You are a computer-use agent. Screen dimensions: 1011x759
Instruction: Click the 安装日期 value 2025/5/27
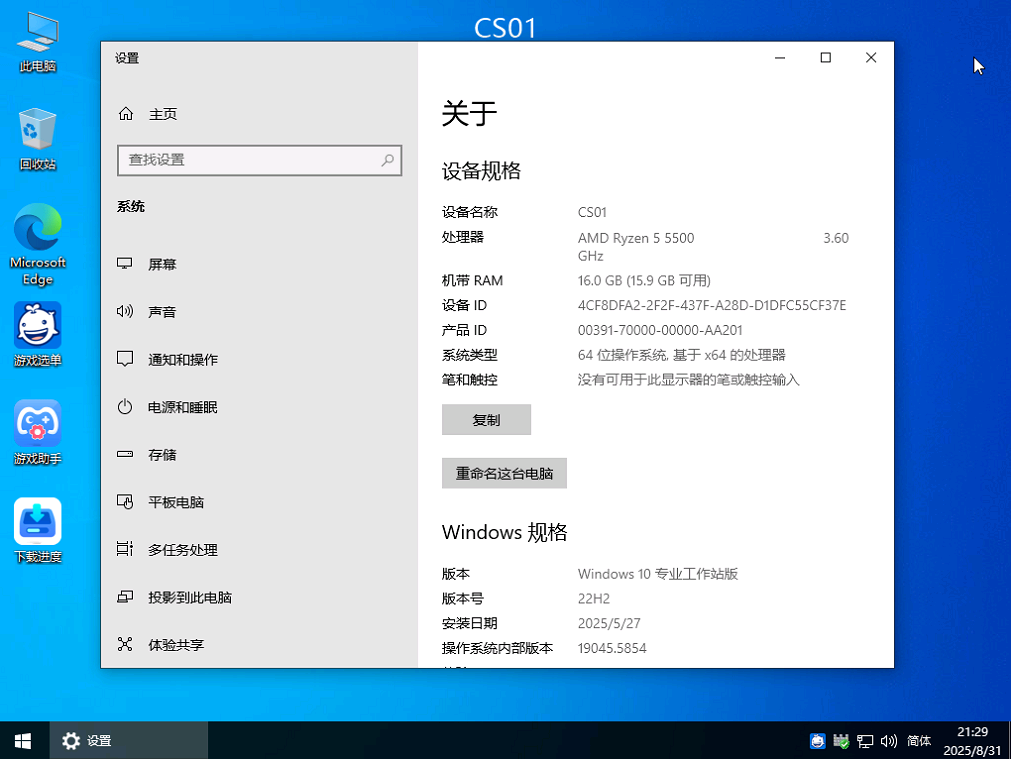tap(609, 624)
